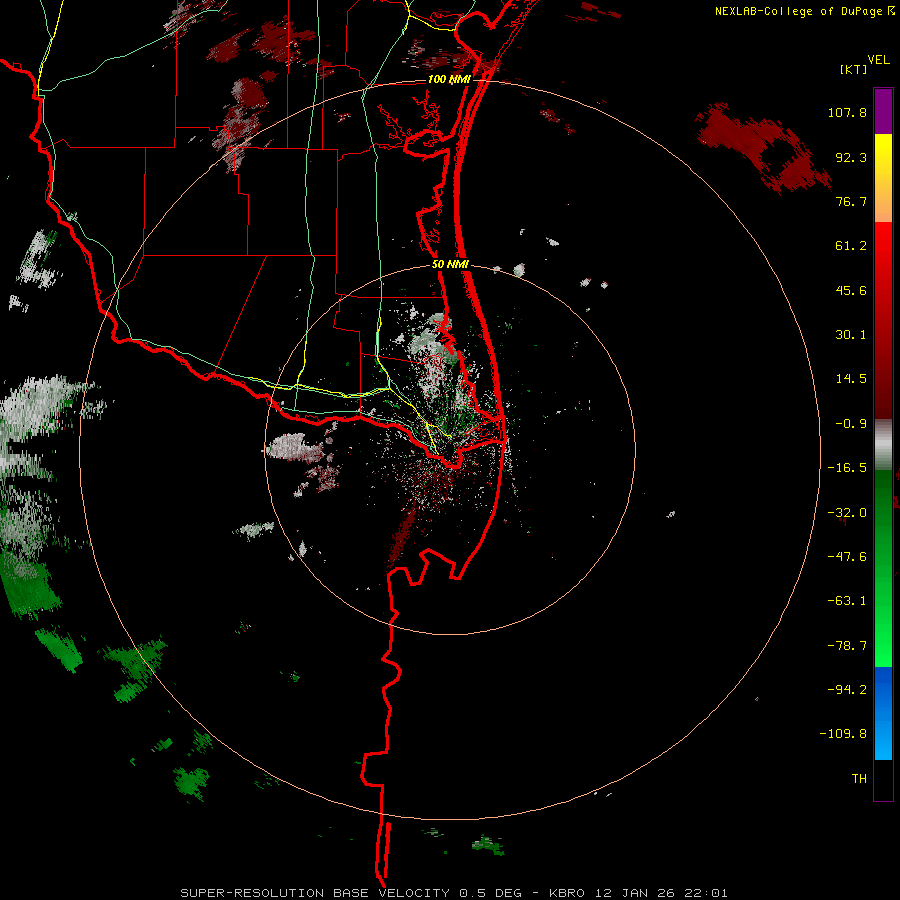900x900 pixels.
Task: Click the 61.2 velocity scale value
Action: [x=851, y=246]
